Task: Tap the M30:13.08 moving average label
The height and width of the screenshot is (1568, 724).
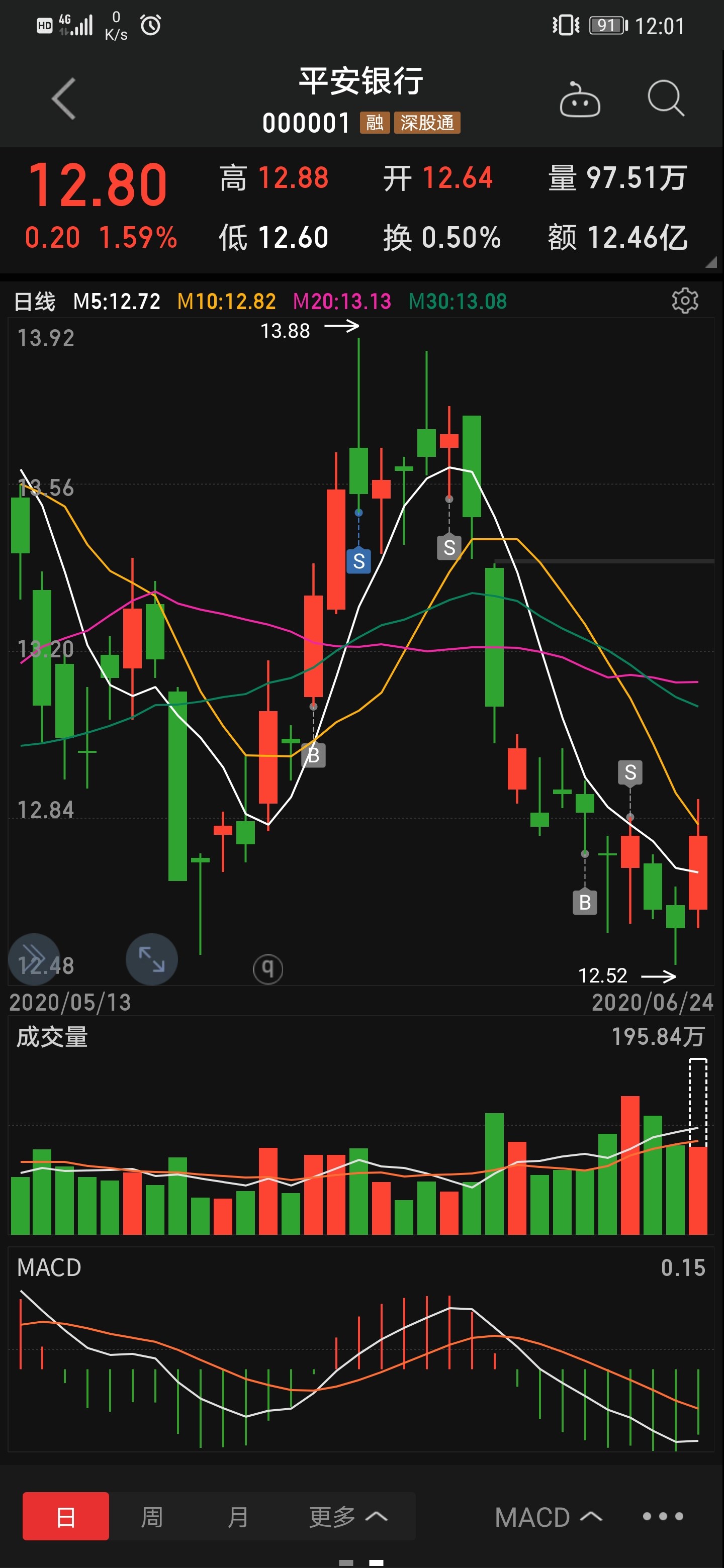Action: [458, 302]
